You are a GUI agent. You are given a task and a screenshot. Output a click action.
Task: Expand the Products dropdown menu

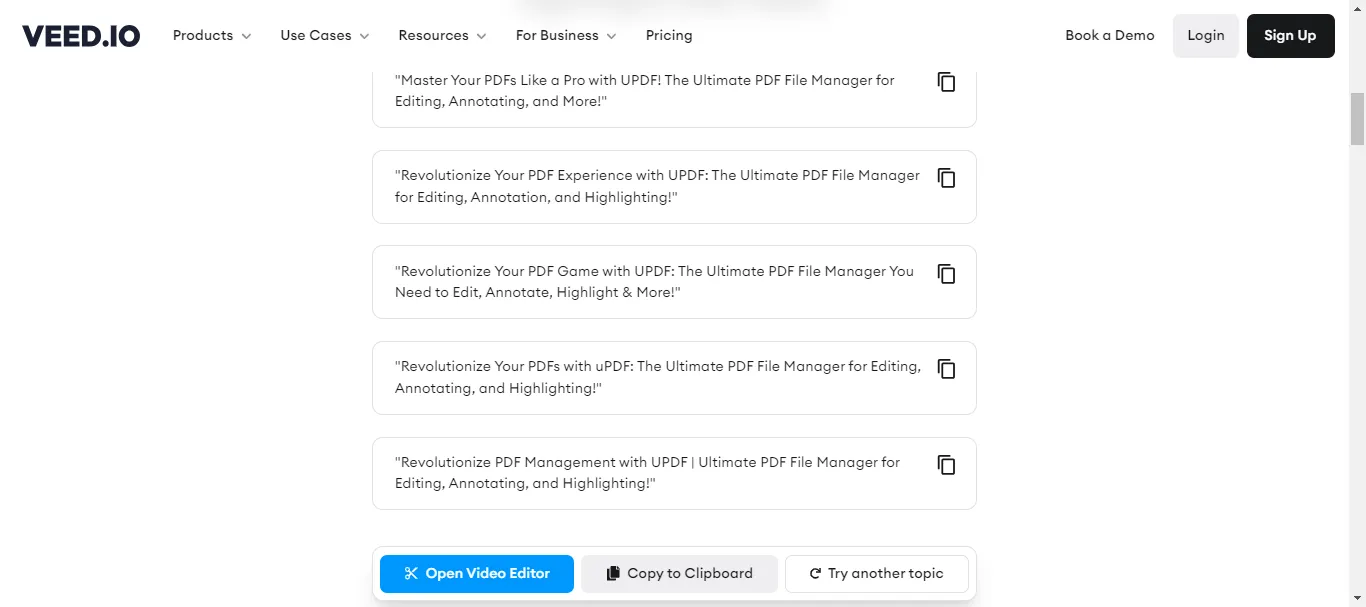[212, 36]
